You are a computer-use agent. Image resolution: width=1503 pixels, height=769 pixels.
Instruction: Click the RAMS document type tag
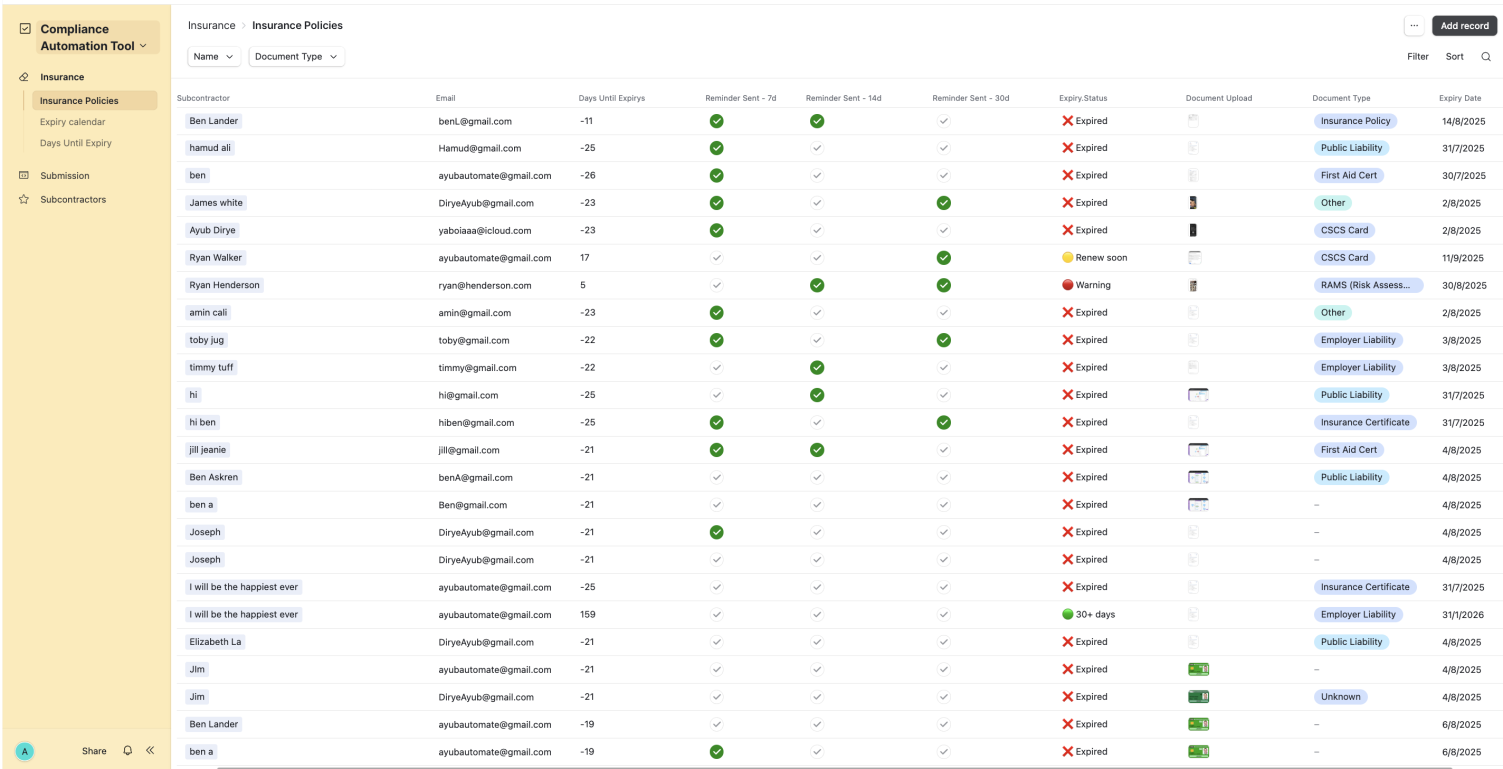point(1367,285)
